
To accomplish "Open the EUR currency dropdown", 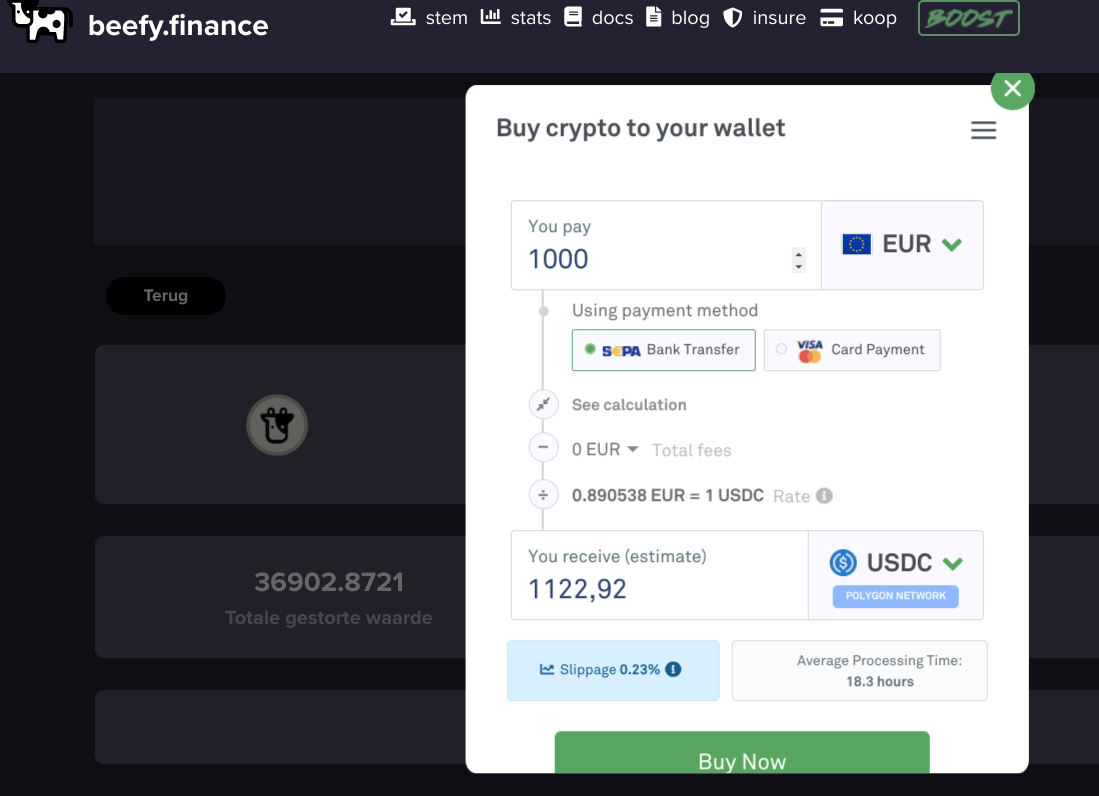I will (x=901, y=243).
